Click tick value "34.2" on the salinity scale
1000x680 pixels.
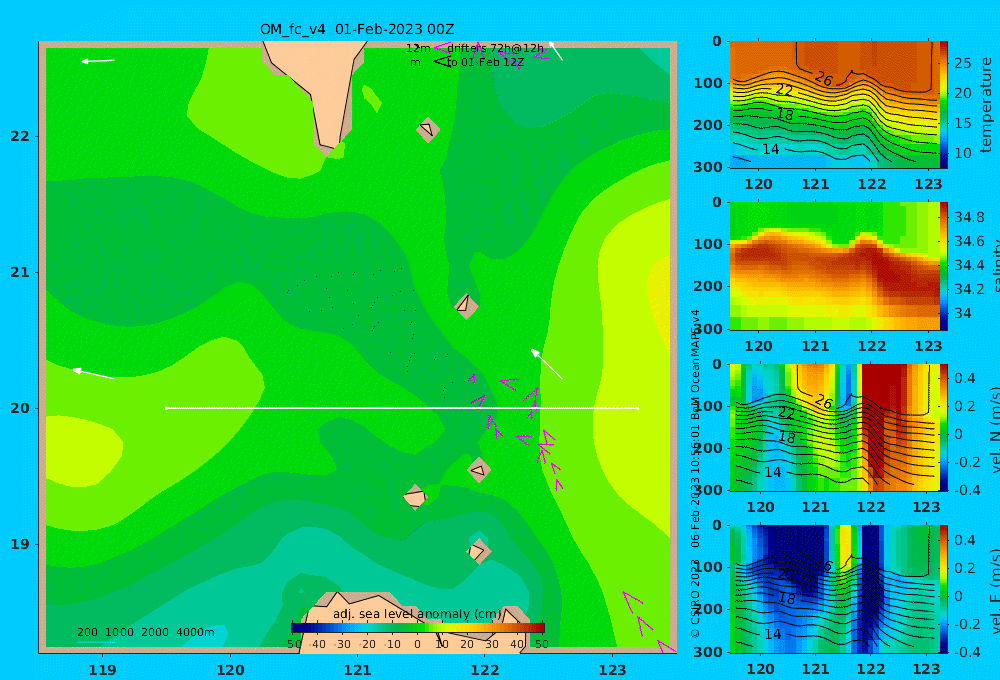click(x=969, y=289)
